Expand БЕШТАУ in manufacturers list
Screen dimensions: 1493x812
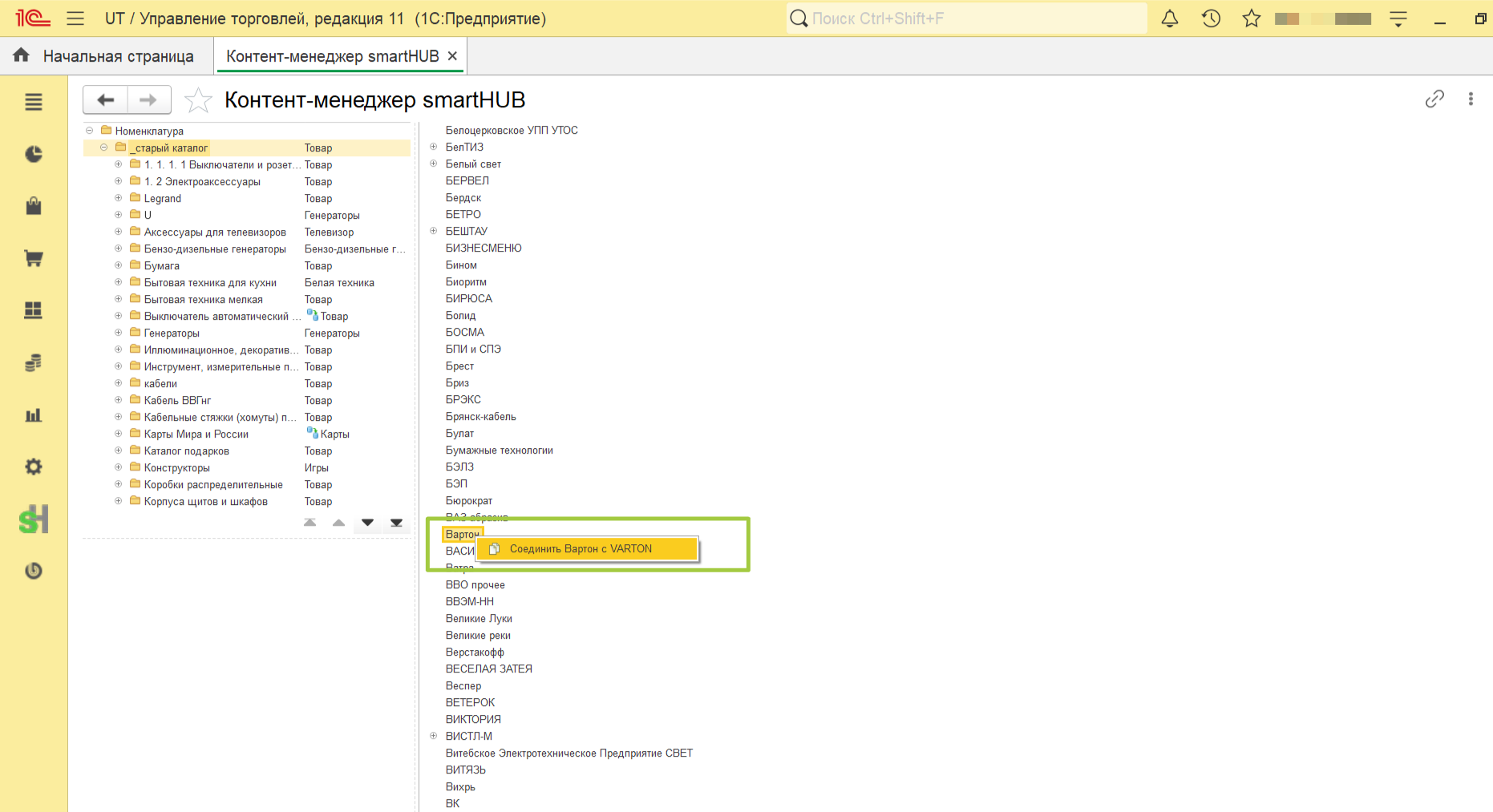(x=434, y=231)
